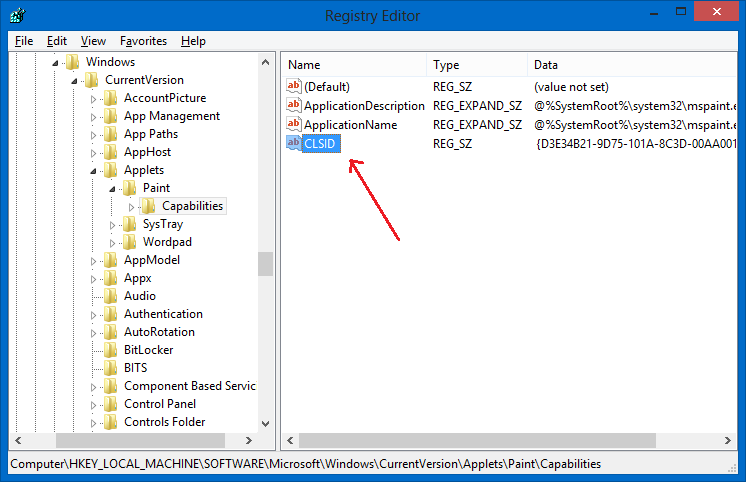Image resolution: width=746 pixels, height=482 pixels.
Task: Click the App Management folder icon
Action: [111, 116]
